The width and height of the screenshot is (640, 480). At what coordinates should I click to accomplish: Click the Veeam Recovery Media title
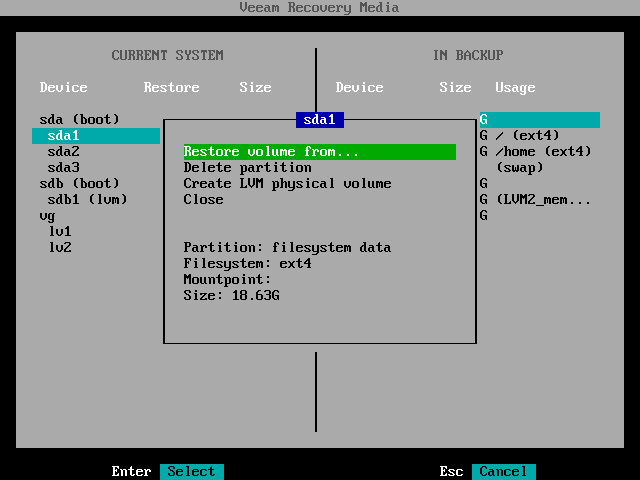(x=319, y=7)
